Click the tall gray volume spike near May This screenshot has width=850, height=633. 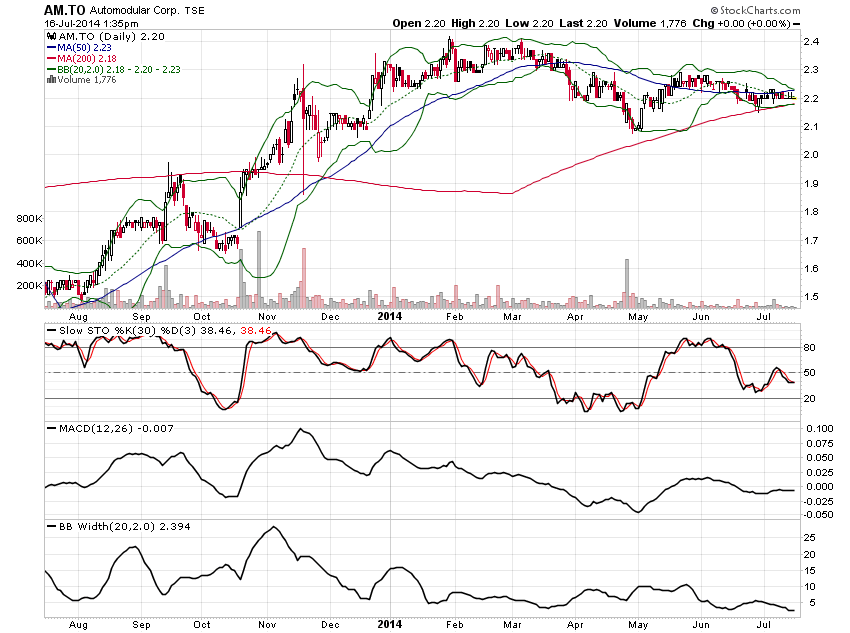[x=627, y=283]
